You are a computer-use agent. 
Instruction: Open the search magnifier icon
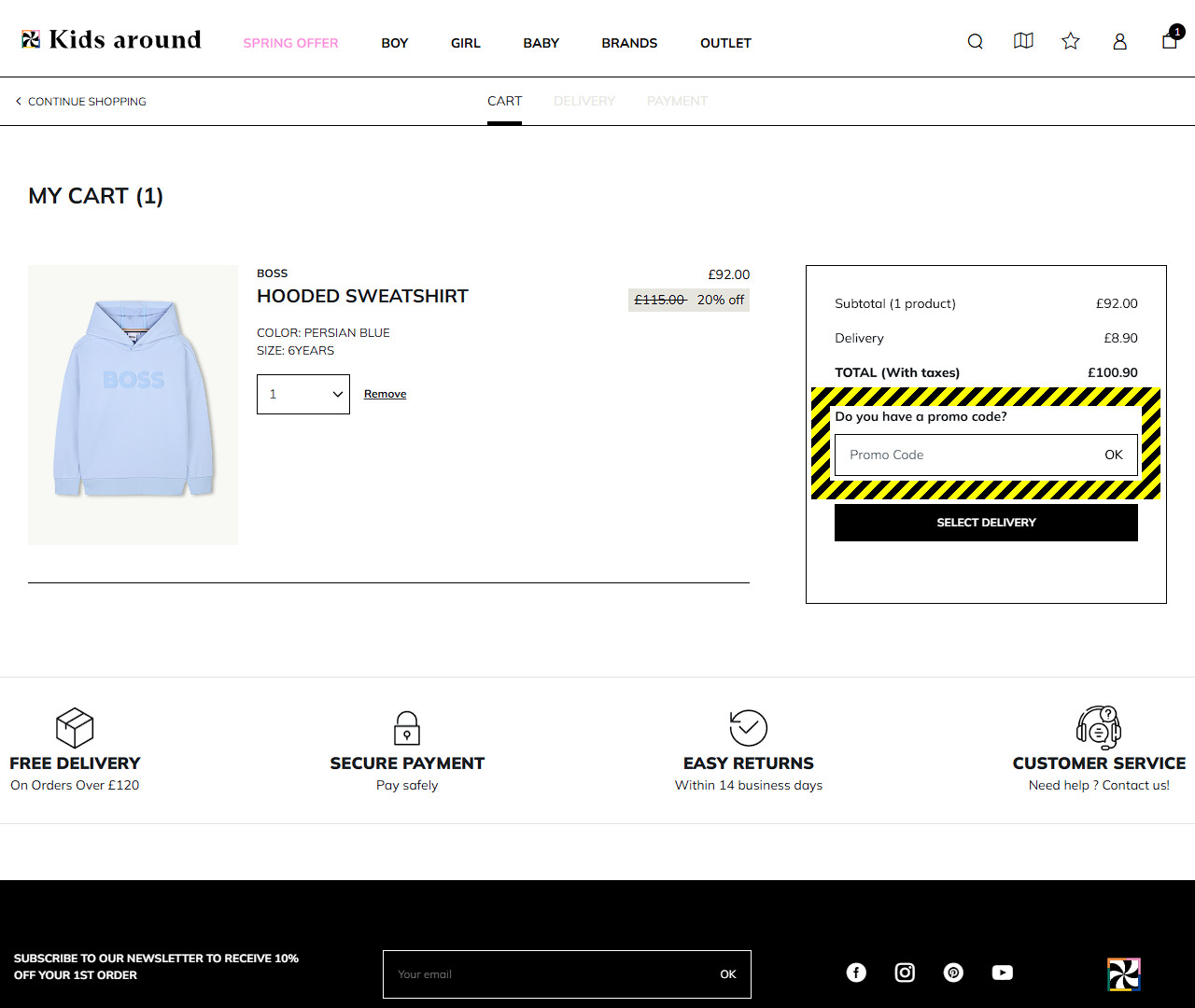pyautogui.click(x=975, y=41)
